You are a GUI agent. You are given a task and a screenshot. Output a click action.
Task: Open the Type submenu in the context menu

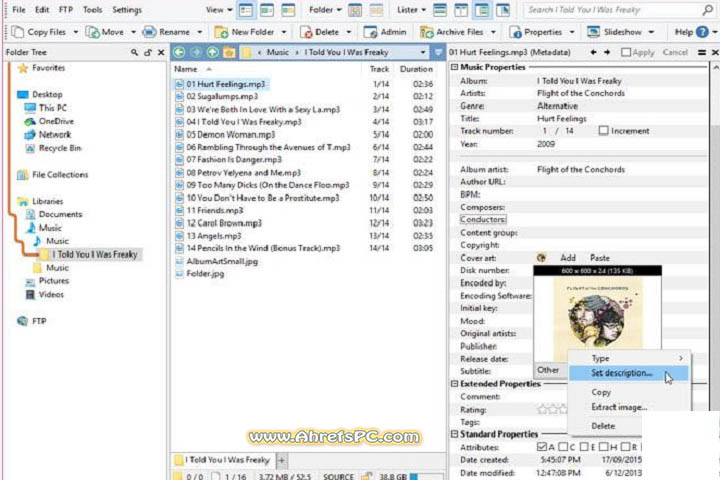(x=629, y=358)
